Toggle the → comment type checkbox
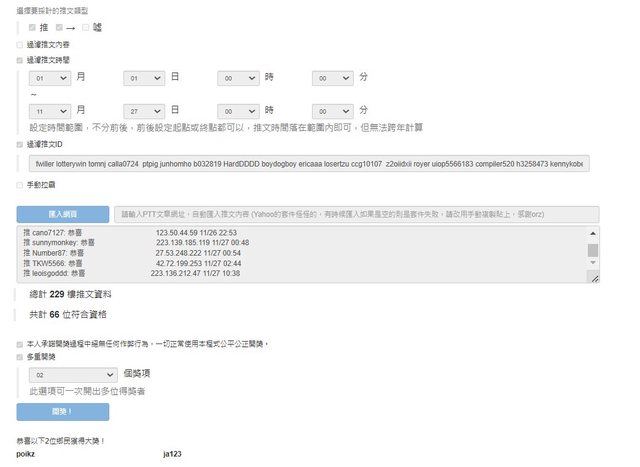 60,27
